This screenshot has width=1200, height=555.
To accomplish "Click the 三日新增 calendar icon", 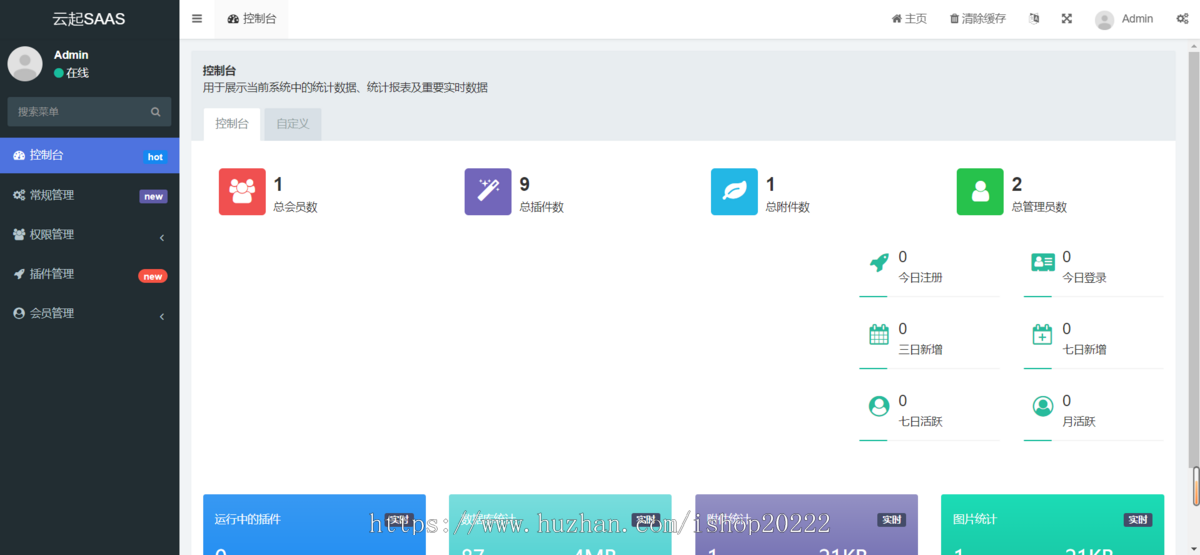I will coord(879,334).
